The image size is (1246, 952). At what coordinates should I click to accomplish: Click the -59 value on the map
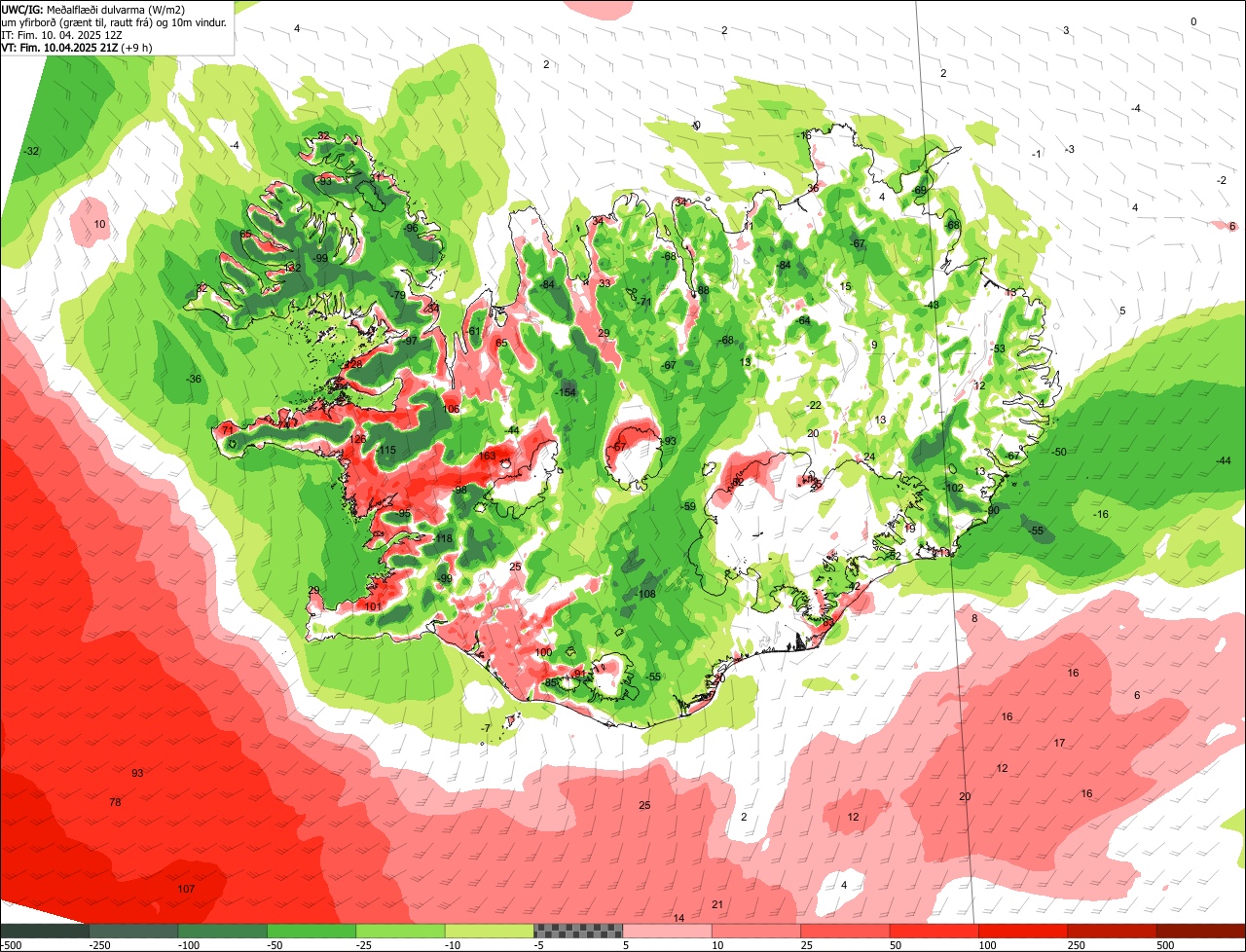688,506
